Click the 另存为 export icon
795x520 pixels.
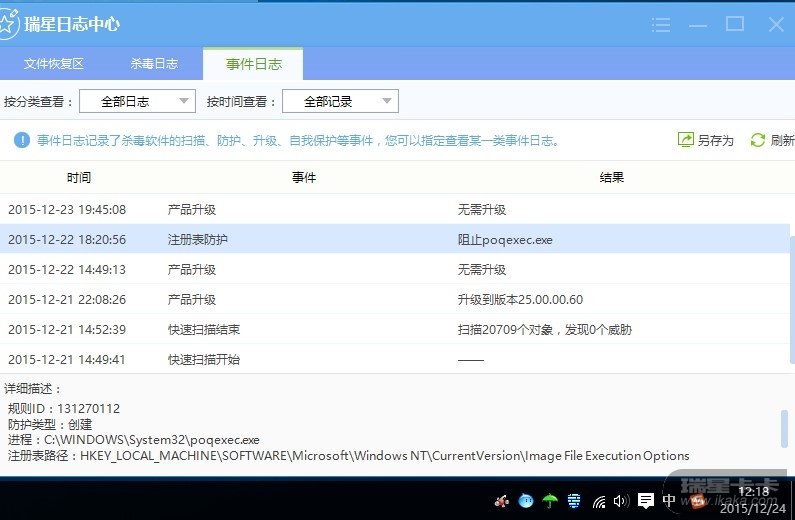(685, 140)
